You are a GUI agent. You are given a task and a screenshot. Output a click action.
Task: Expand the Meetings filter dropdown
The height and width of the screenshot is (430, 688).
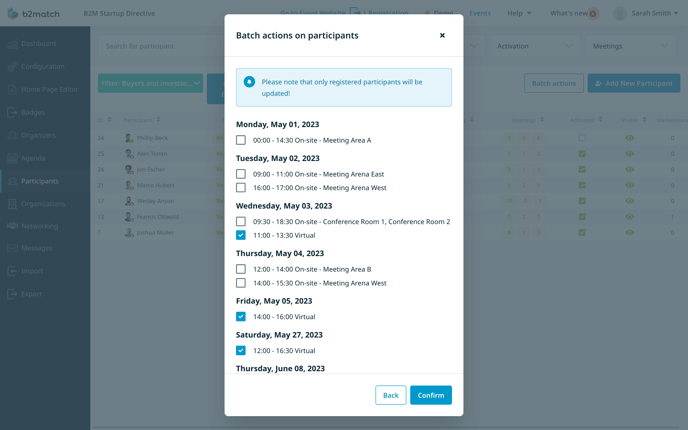tap(631, 46)
